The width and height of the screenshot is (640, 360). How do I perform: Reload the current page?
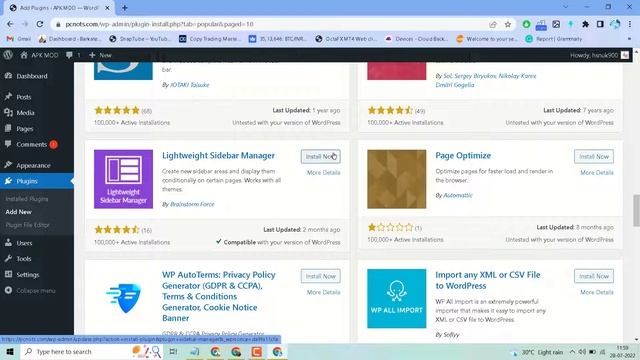40,24
